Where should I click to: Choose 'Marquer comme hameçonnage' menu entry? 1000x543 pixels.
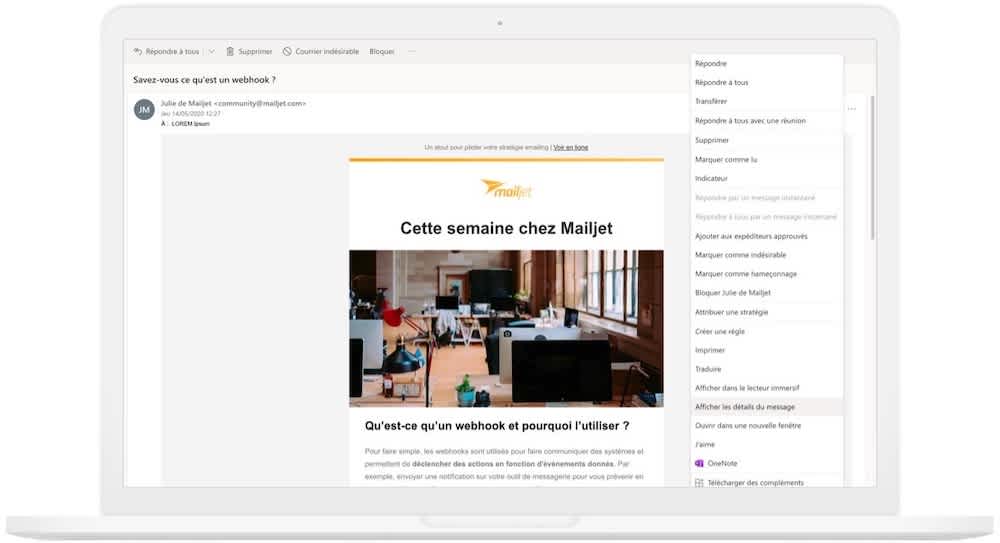tap(767, 274)
